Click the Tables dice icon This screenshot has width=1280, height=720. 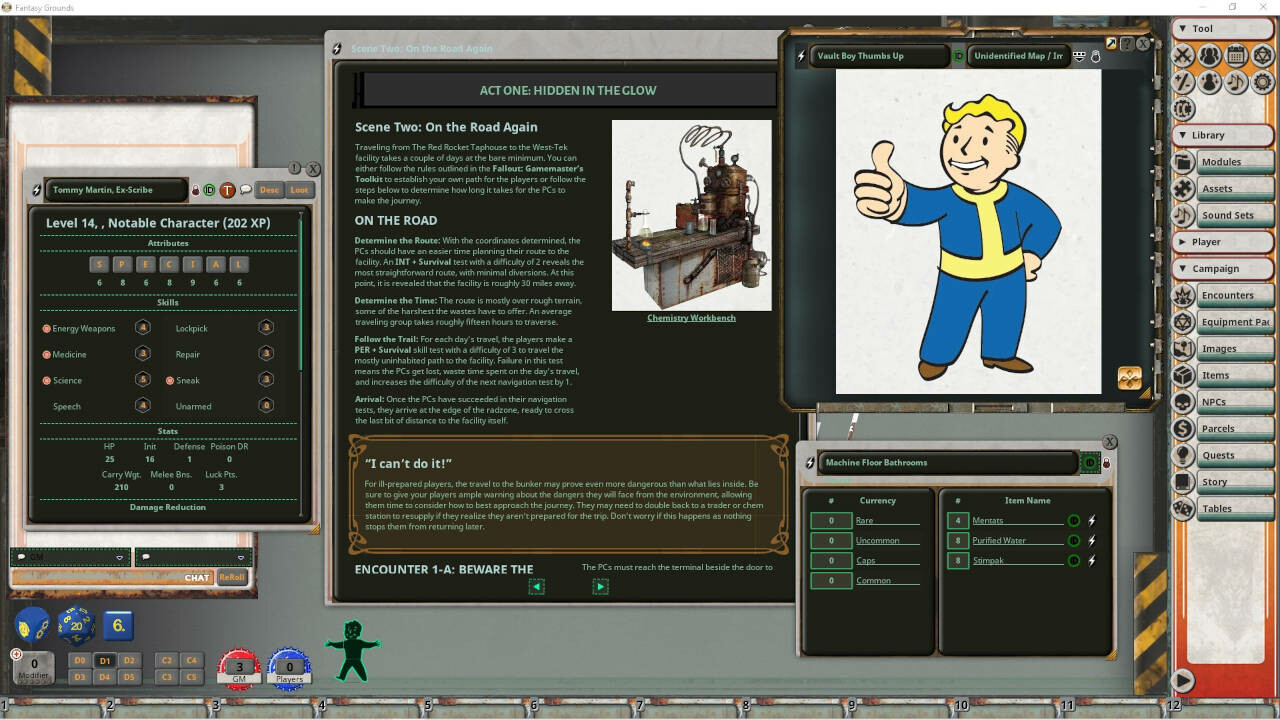[x=1184, y=508]
